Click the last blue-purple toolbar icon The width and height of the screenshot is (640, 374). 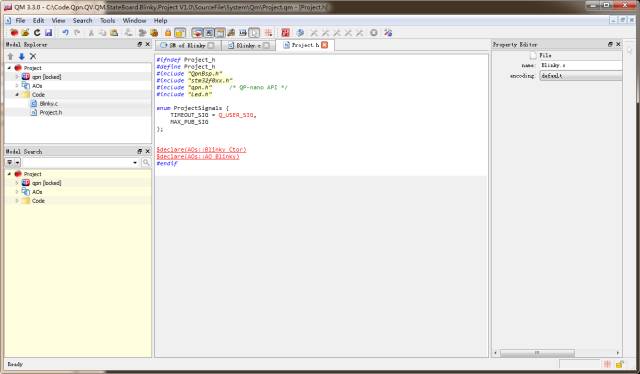click(x=388, y=33)
